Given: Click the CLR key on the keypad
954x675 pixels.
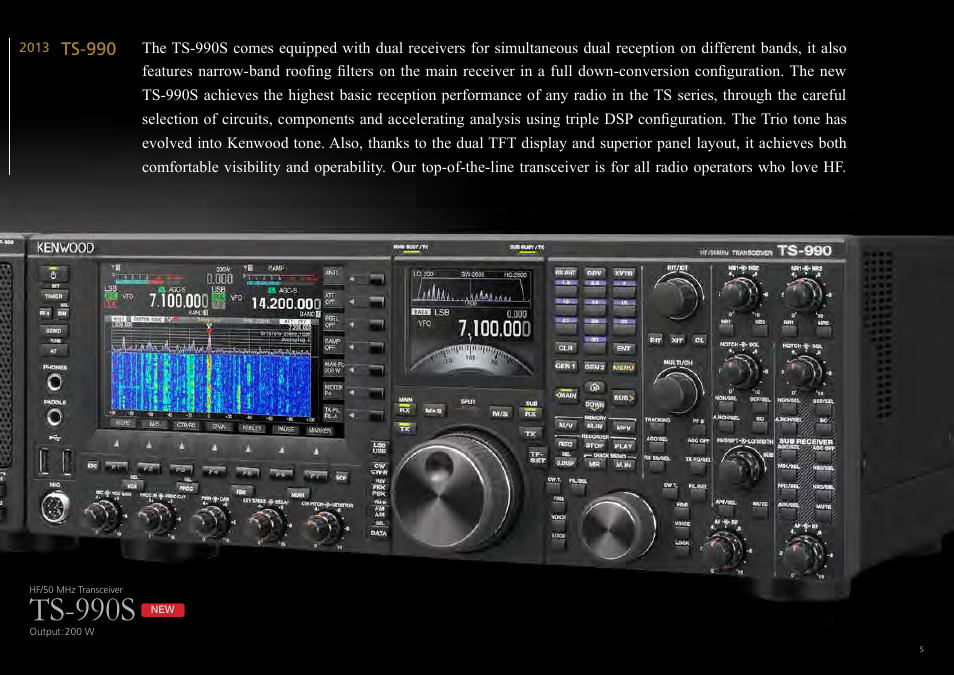Looking at the screenshot, I should [565, 348].
